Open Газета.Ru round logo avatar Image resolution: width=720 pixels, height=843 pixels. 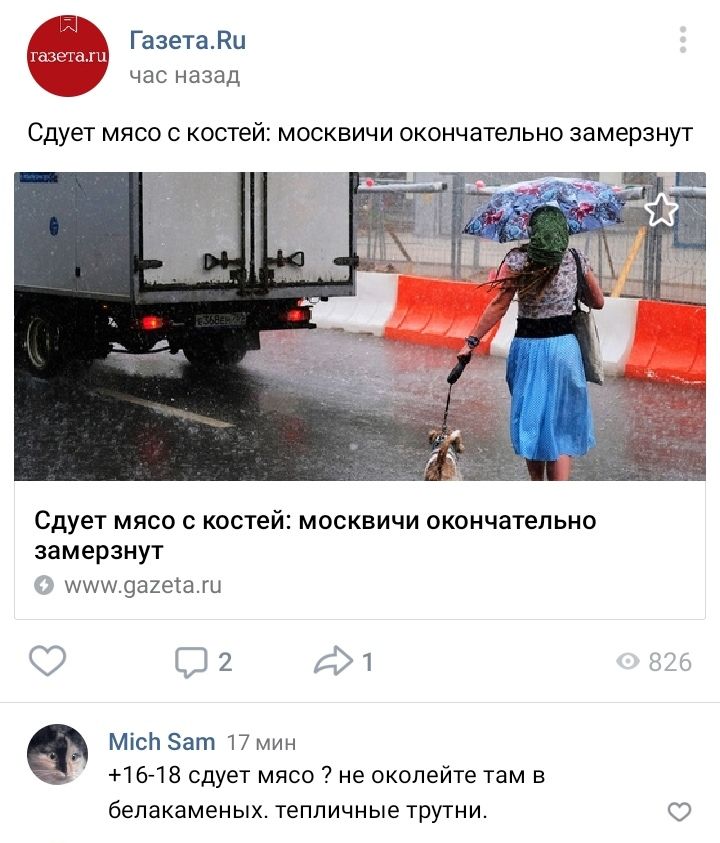coord(68,56)
